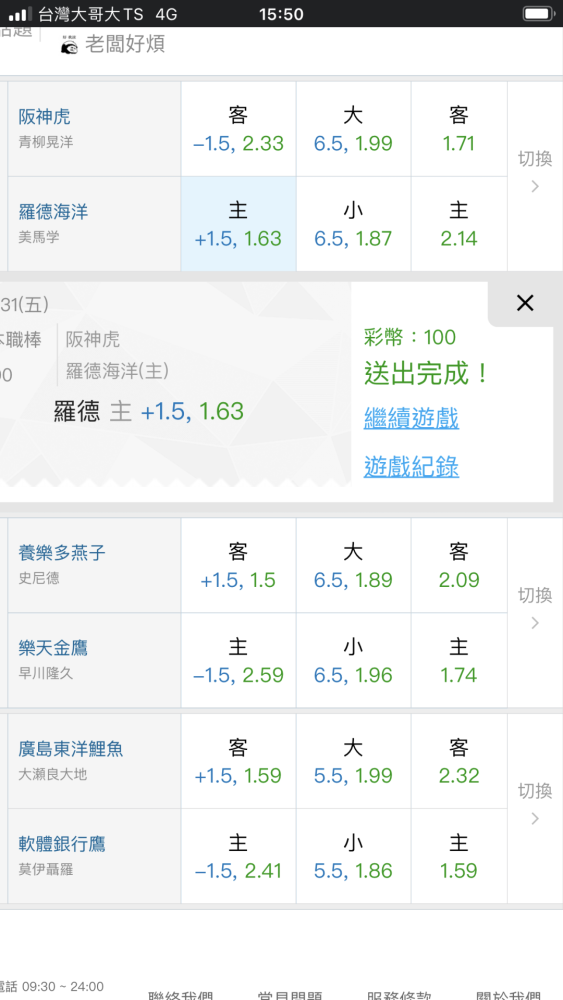Deselect the highlighted 主 +1.5, 1.63 bet
563x1000 pixels.
pos(238,224)
